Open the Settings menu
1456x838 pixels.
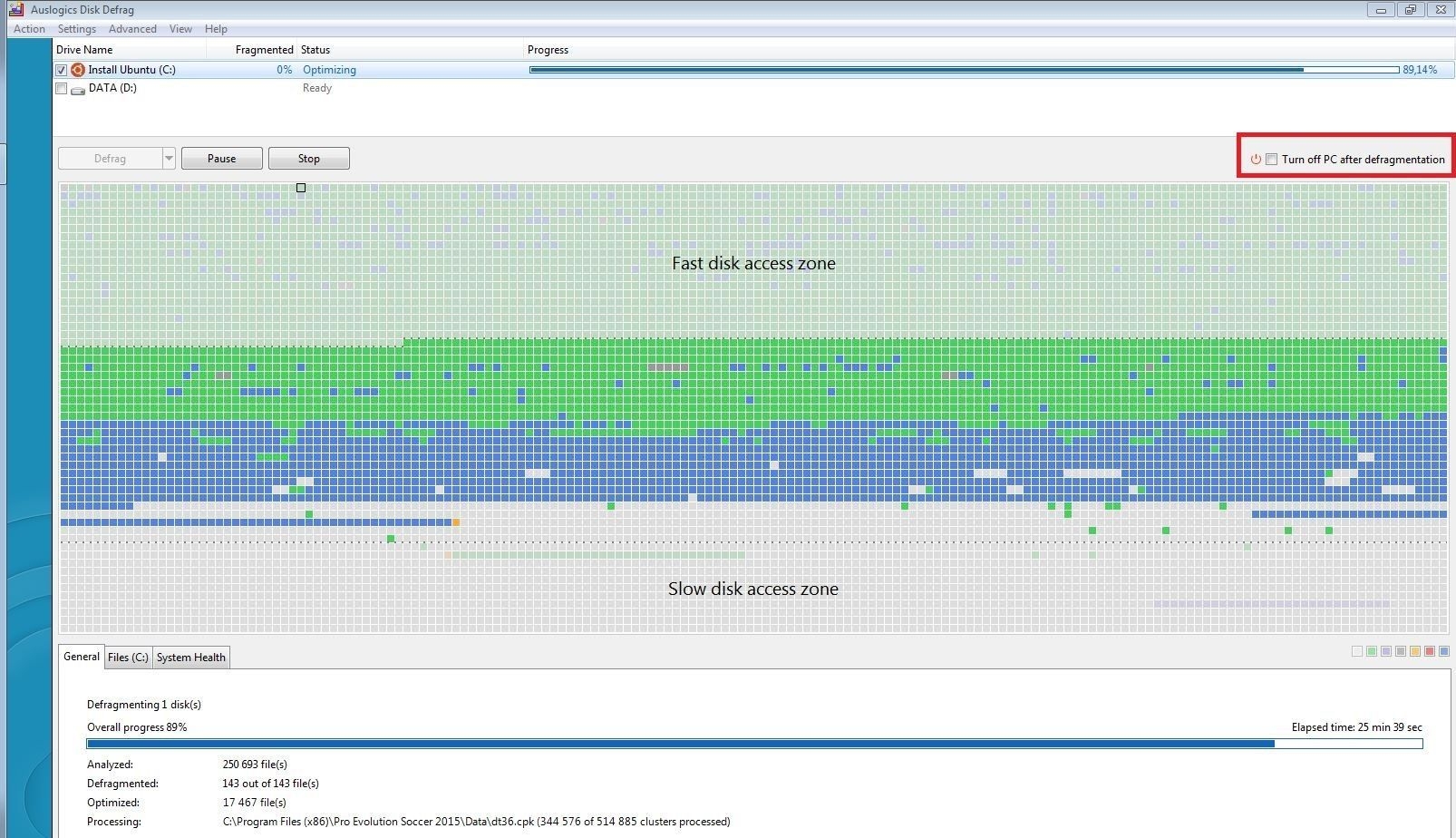pos(76,28)
